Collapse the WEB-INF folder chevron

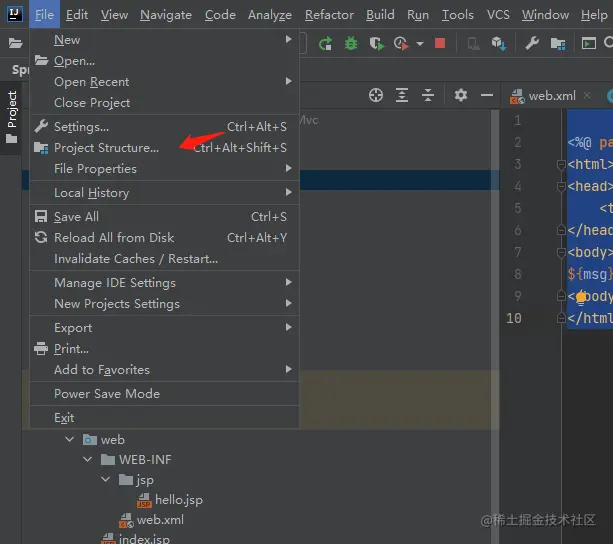pyautogui.click(x=88, y=459)
